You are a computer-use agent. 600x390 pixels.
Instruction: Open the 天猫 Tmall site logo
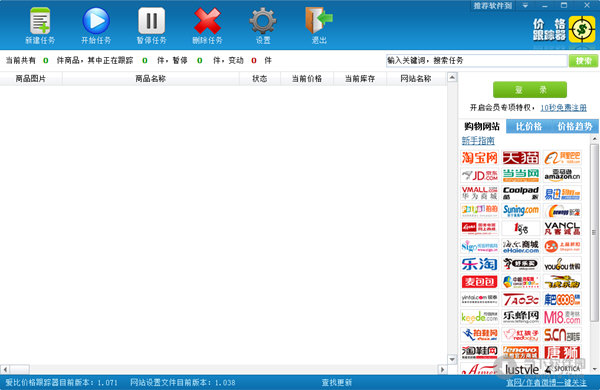[521, 158]
